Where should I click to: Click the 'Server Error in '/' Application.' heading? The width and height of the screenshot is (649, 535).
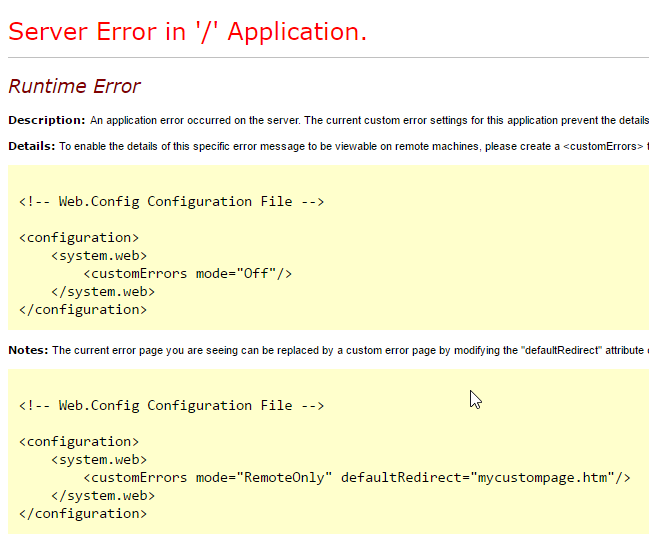(x=187, y=31)
